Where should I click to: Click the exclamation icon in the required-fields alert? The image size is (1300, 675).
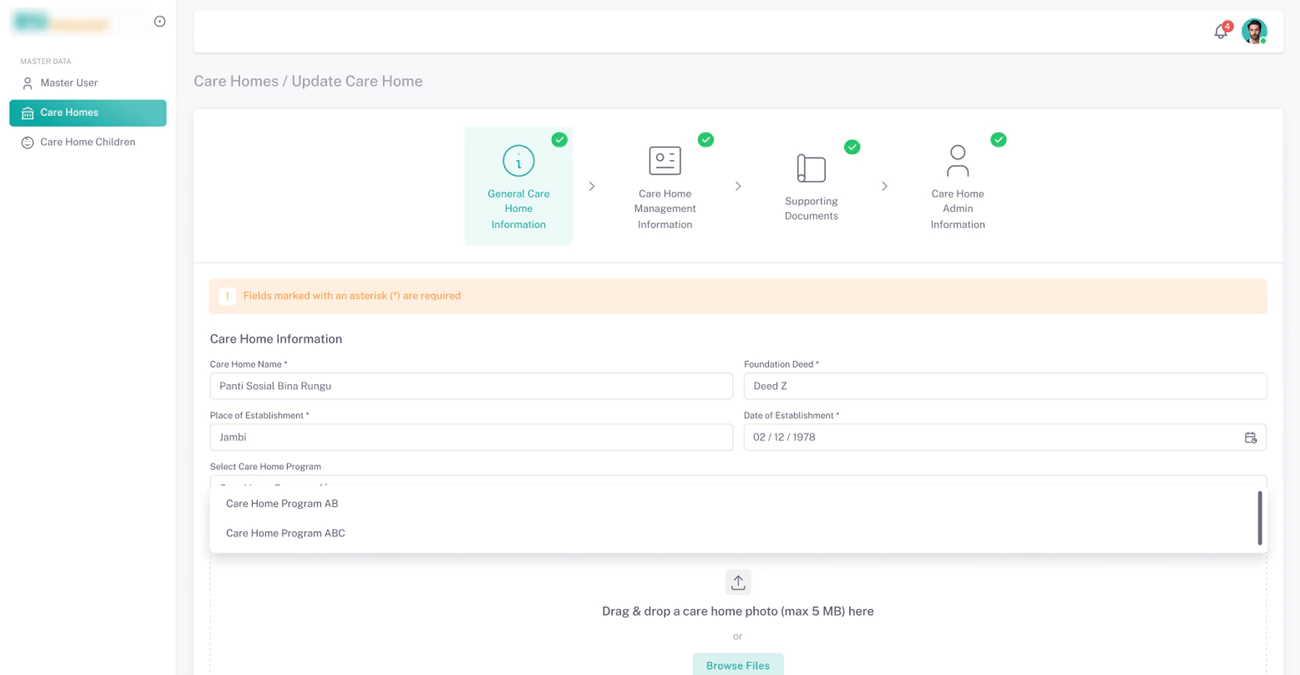pyautogui.click(x=227, y=296)
